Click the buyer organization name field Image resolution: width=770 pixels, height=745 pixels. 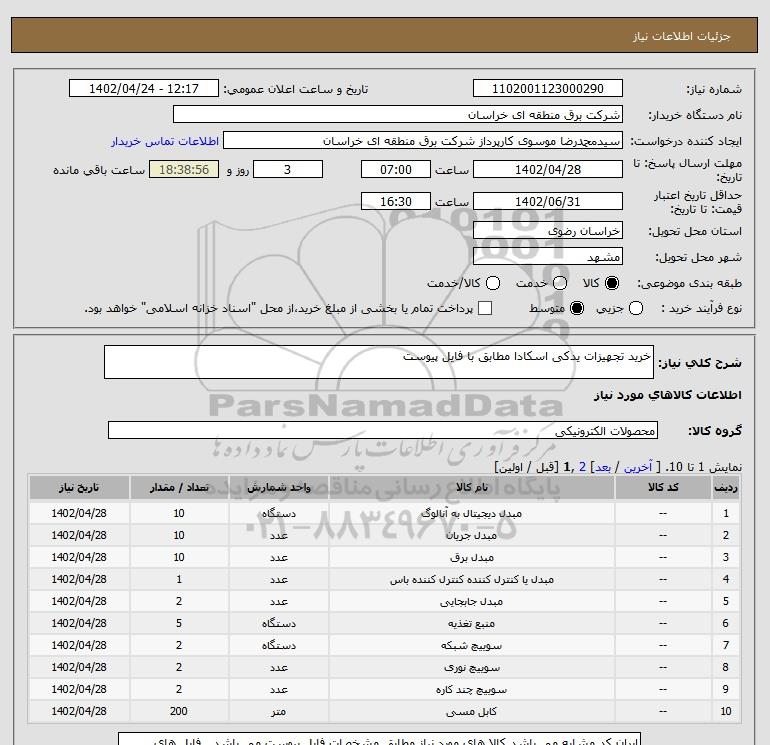click(x=398, y=114)
